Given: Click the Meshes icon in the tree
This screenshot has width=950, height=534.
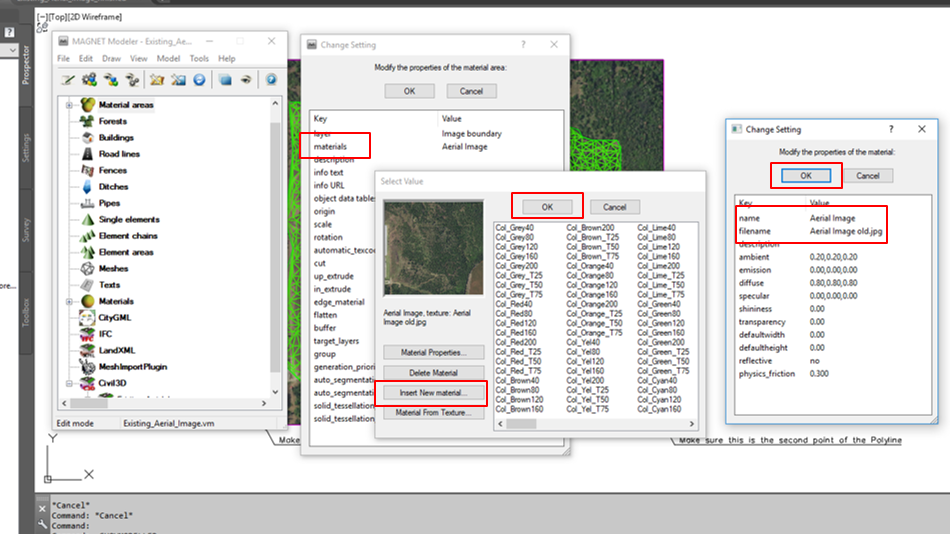Looking at the screenshot, I should tap(88, 268).
